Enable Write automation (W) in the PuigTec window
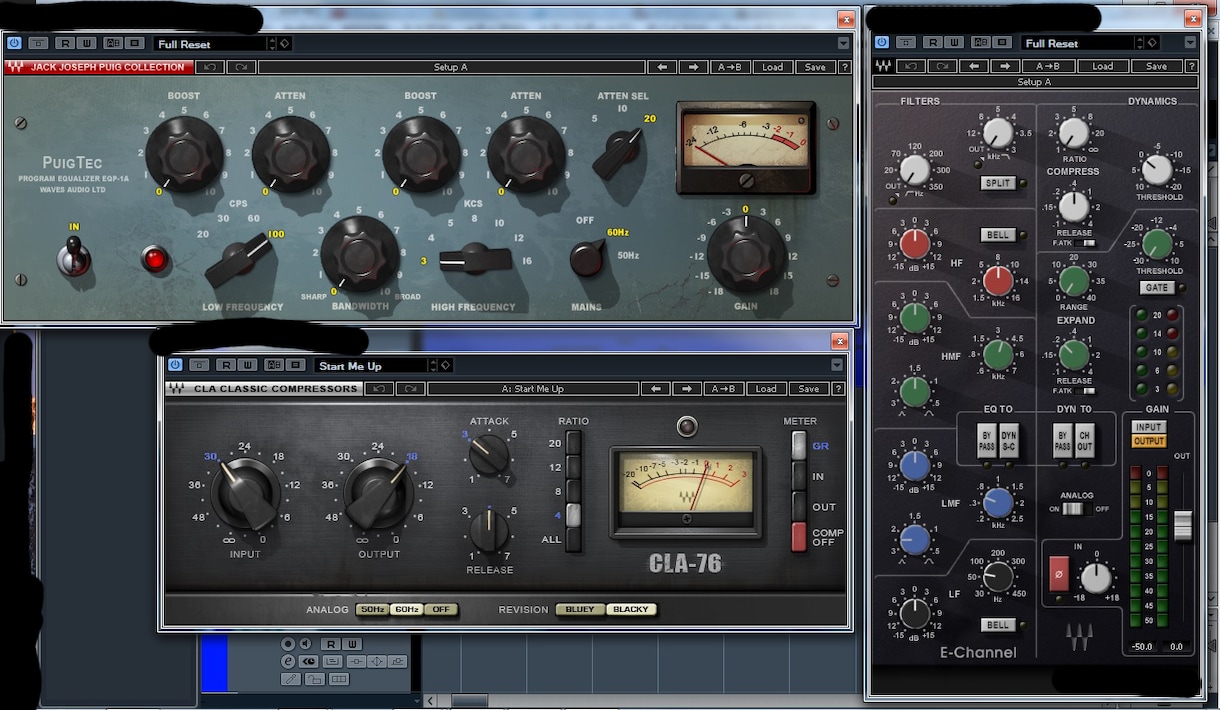Image resolution: width=1220 pixels, height=710 pixels. [x=85, y=44]
